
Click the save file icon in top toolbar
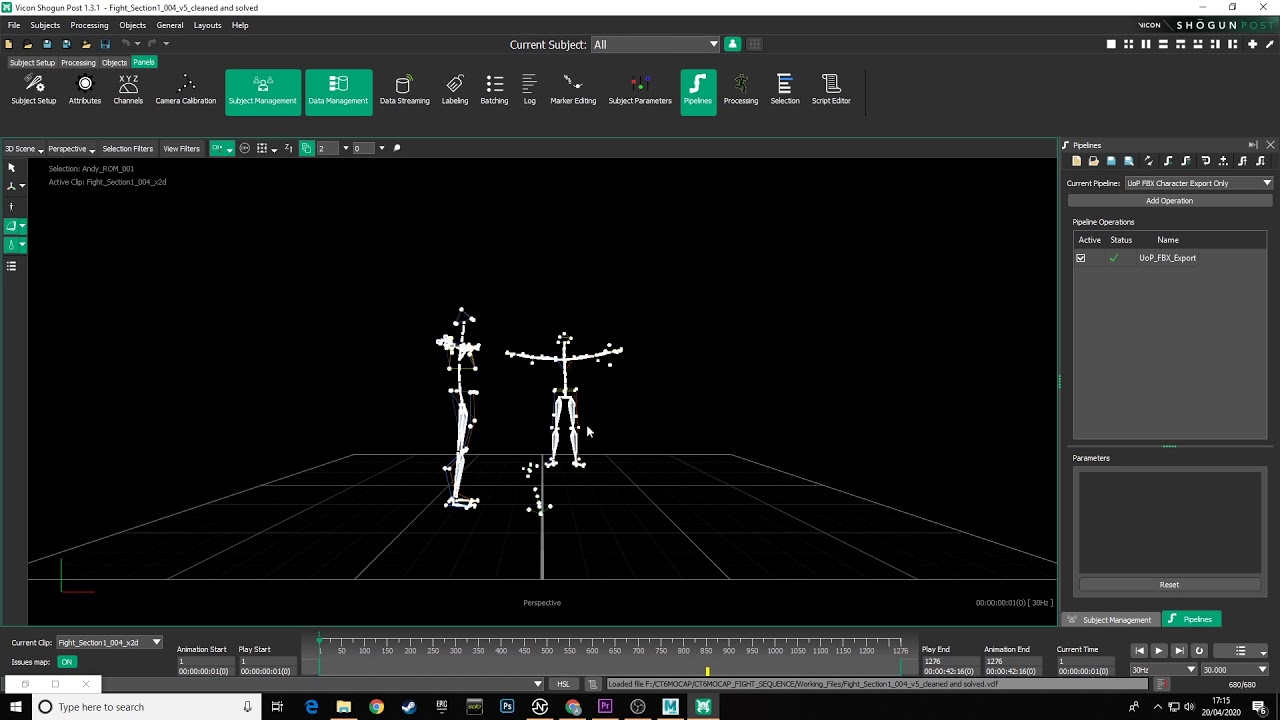click(x=47, y=44)
